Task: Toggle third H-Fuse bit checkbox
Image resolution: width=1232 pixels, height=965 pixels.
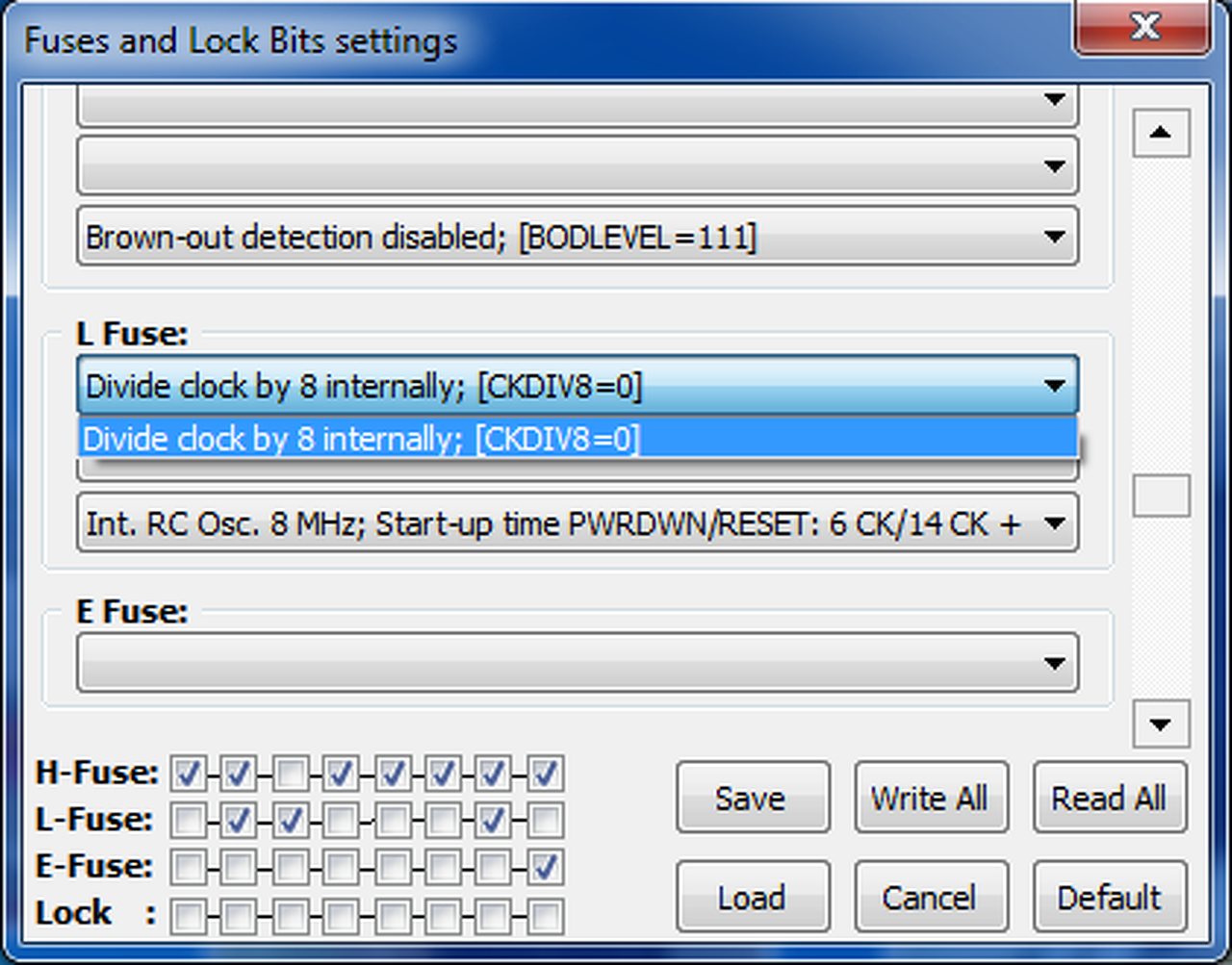Action: click(x=291, y=774)
